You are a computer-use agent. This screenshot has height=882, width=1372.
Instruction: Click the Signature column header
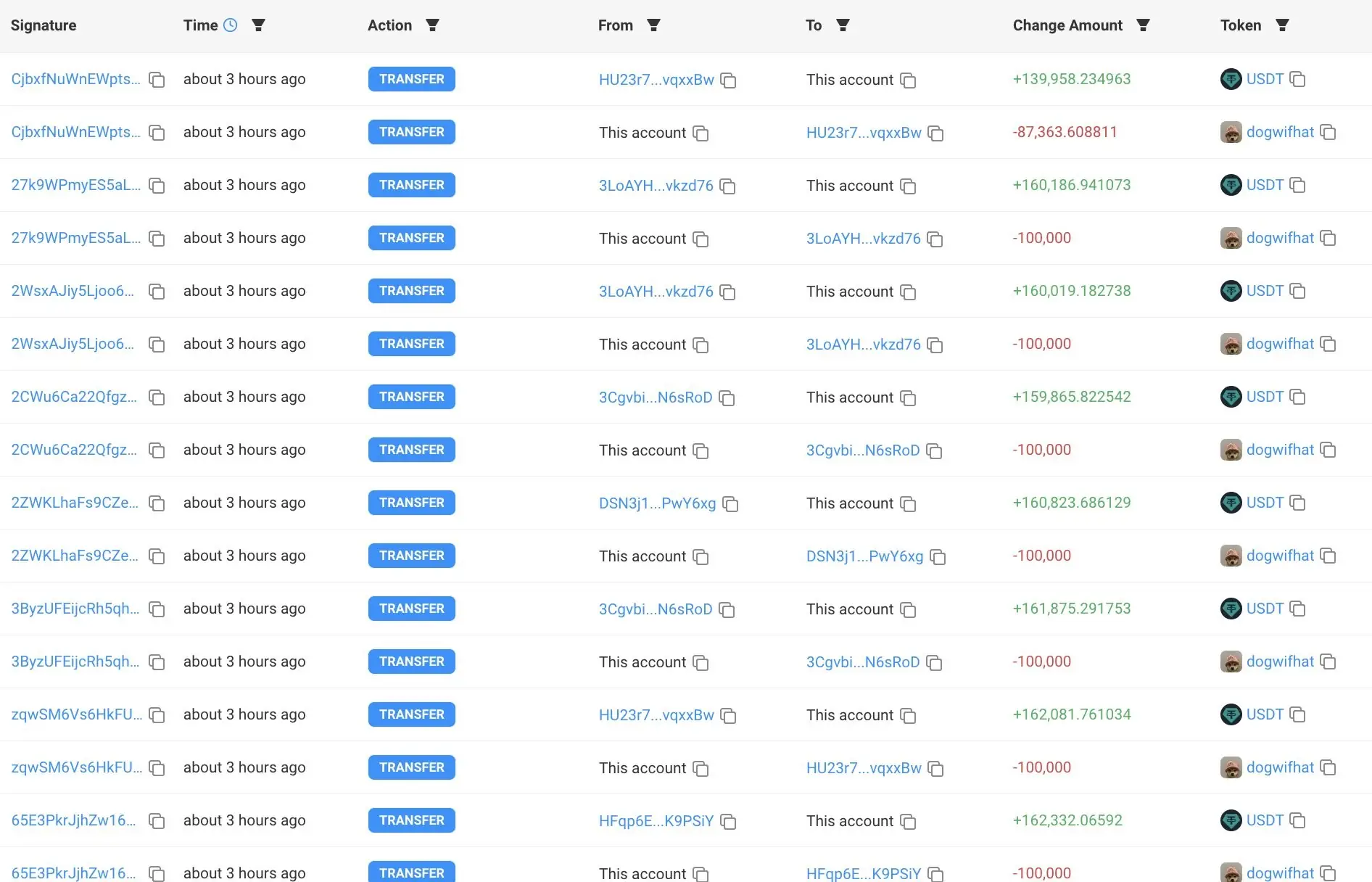click(x=44, y=25)
